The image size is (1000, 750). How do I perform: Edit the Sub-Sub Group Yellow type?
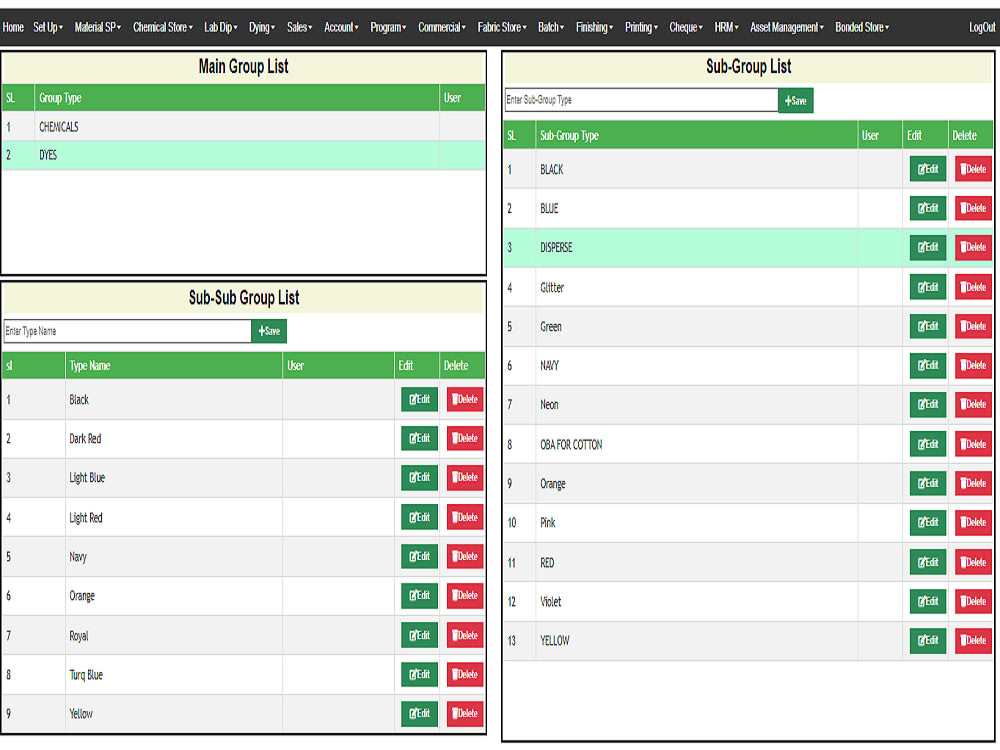pyautogui.click(x=419, y=713)
